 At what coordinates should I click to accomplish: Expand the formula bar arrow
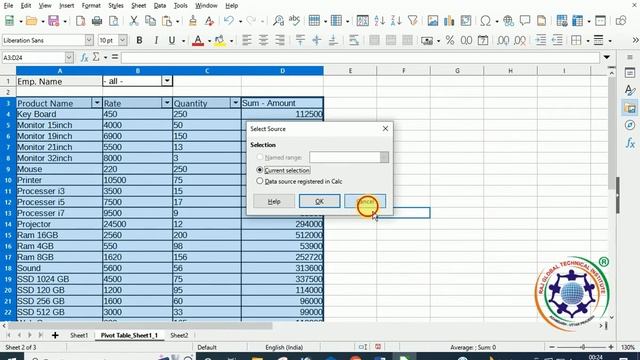(x=607, y=58)
